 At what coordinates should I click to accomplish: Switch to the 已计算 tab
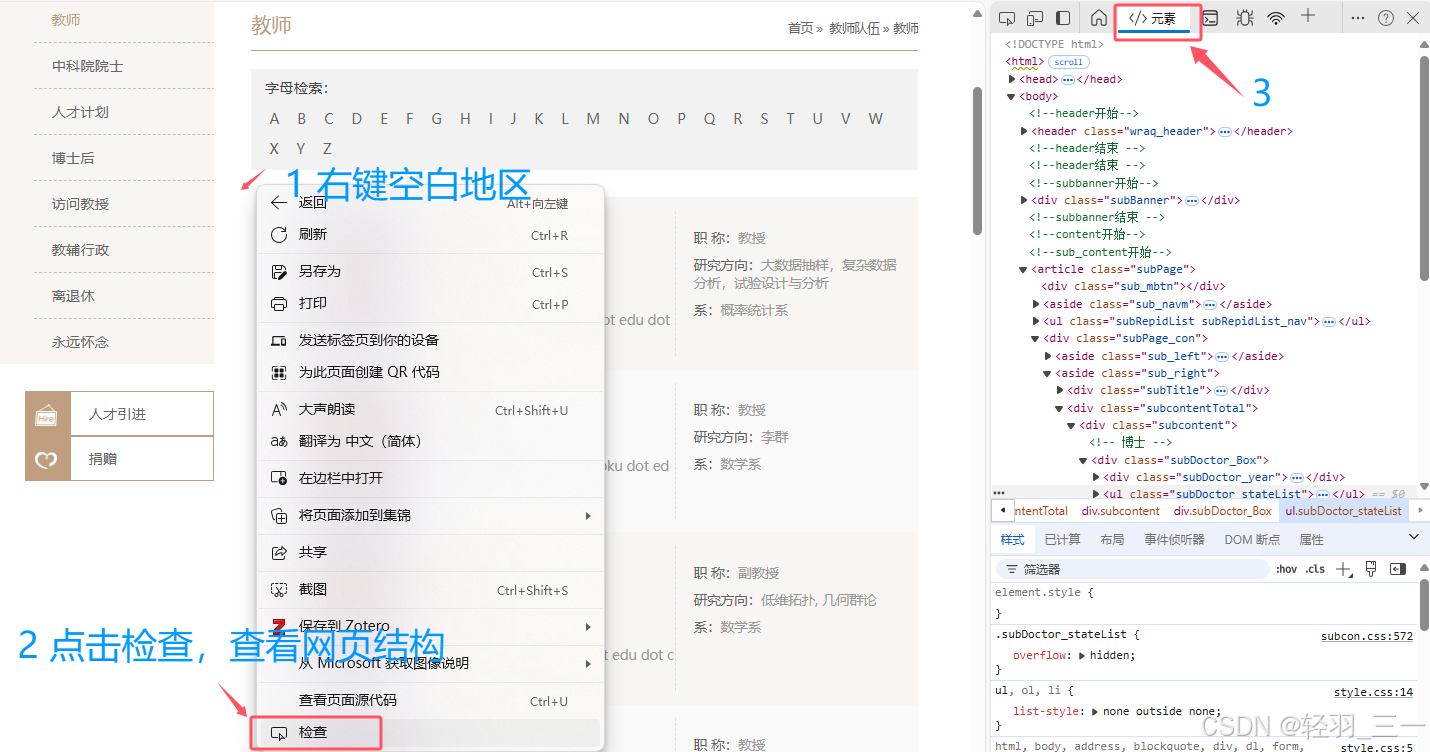[x=1062, y=538]
